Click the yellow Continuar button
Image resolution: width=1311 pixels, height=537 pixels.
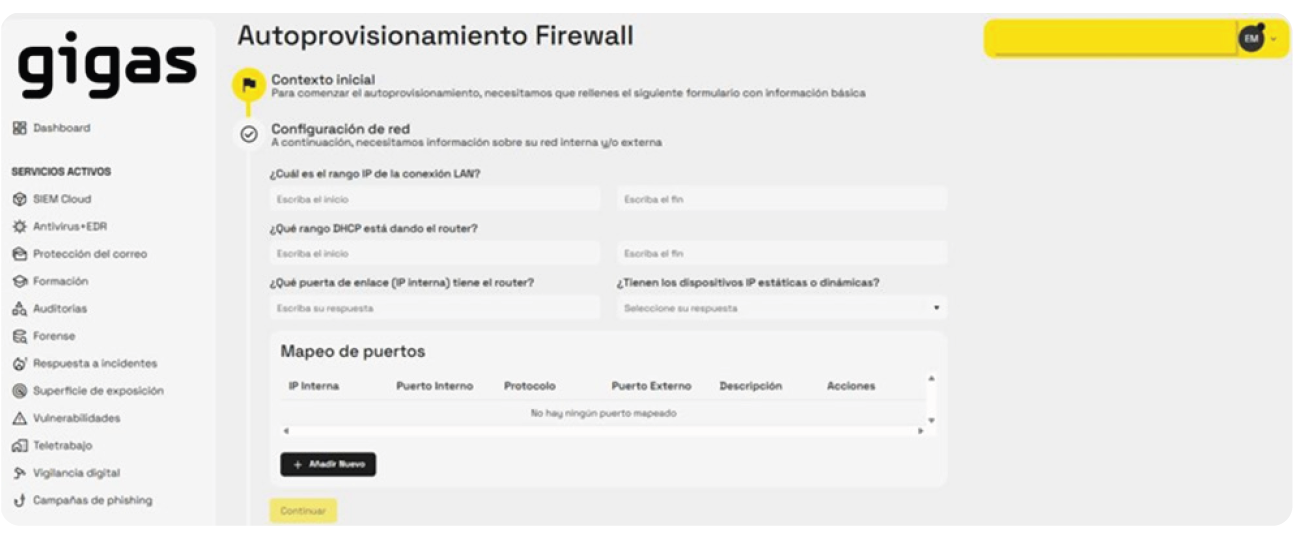(303, 511)
